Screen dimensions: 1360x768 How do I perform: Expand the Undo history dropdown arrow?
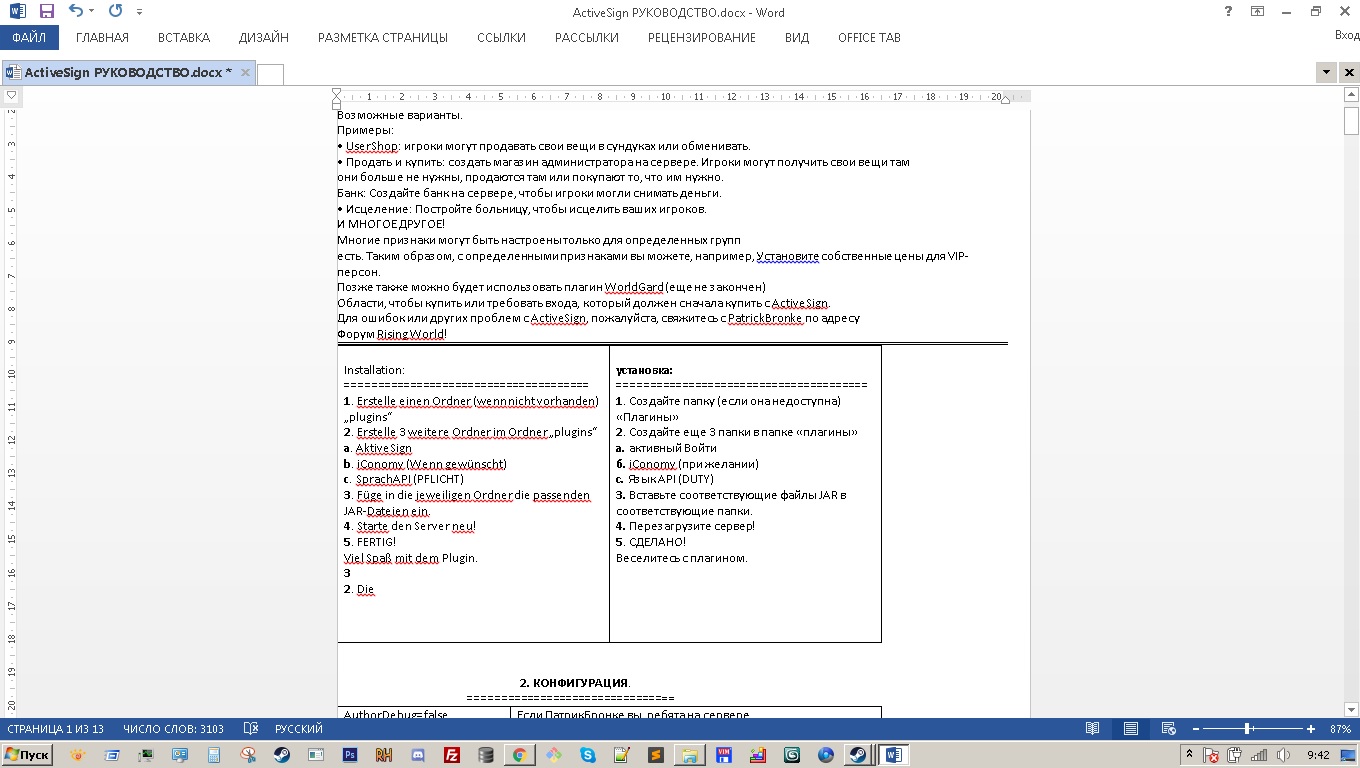(92, 12)
